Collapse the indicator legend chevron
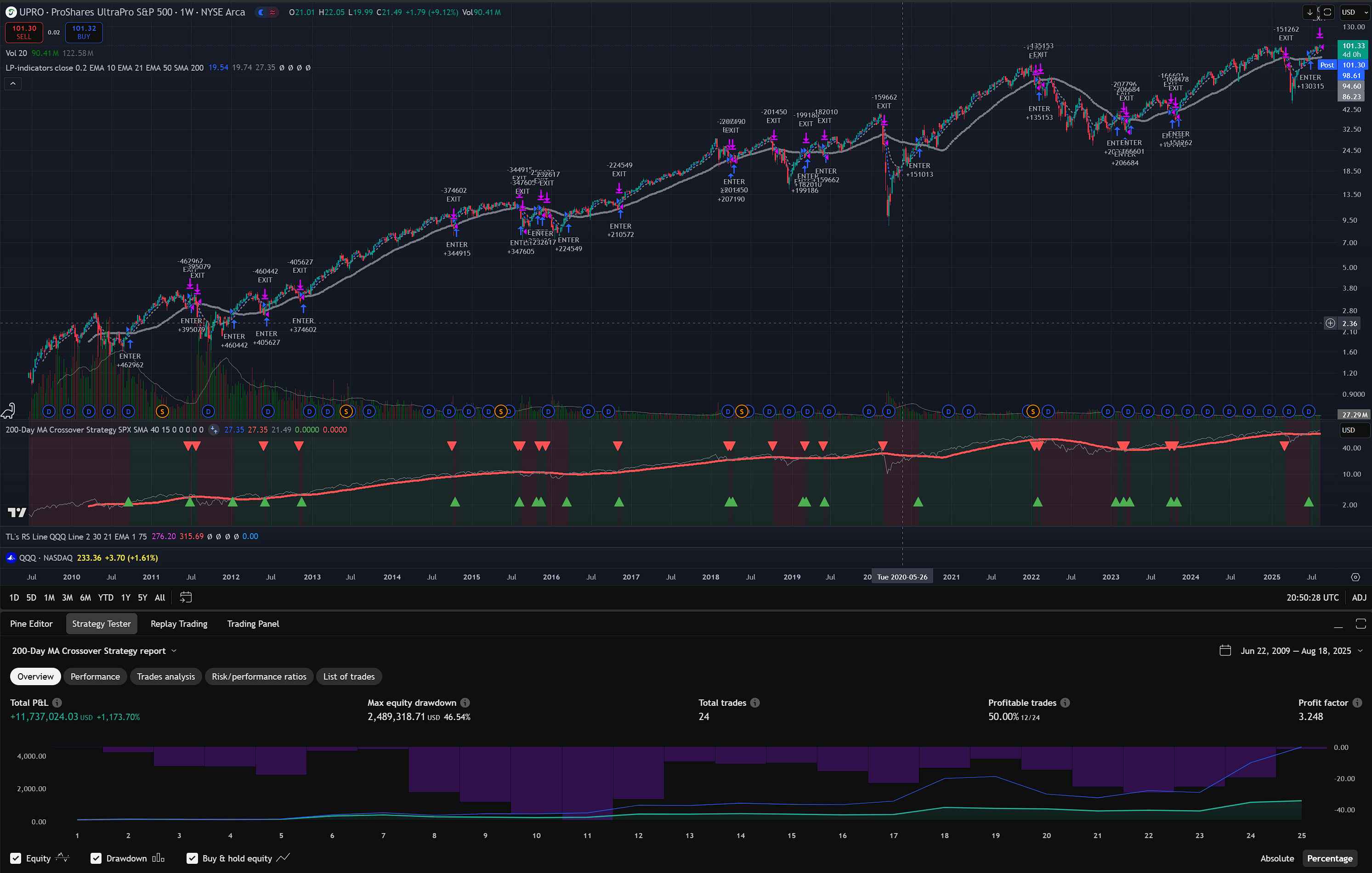This screenshot has height=873, width=1372. 12,84
